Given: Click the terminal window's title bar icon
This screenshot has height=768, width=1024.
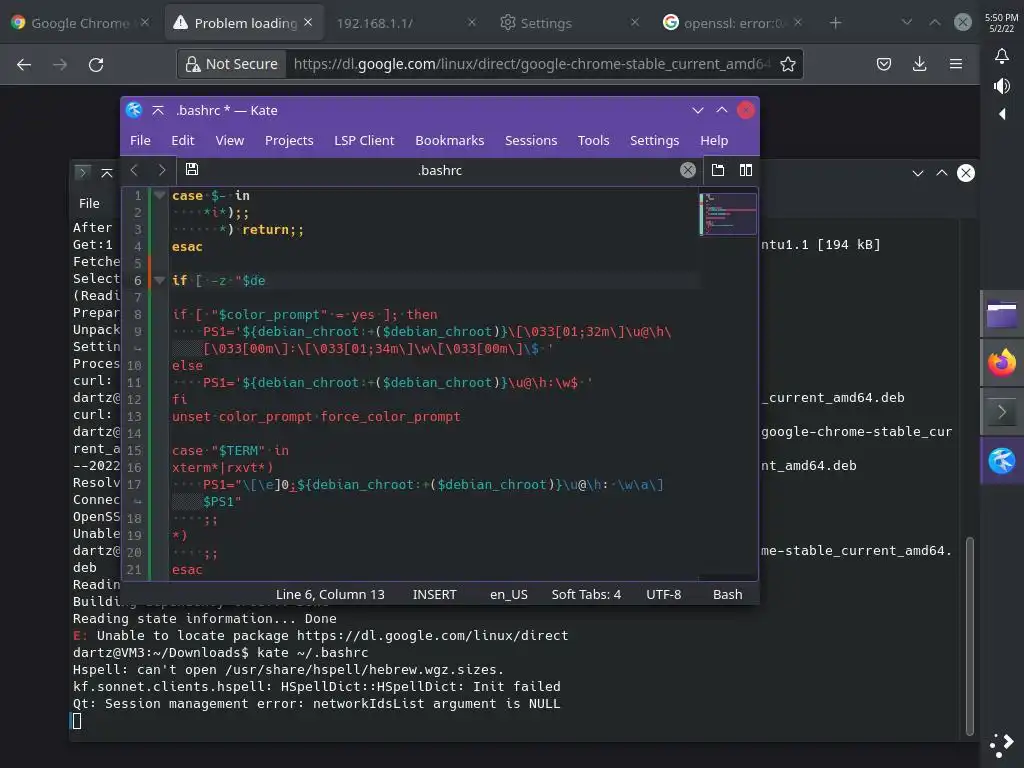Looking at the screenshot, I should 82,172.
